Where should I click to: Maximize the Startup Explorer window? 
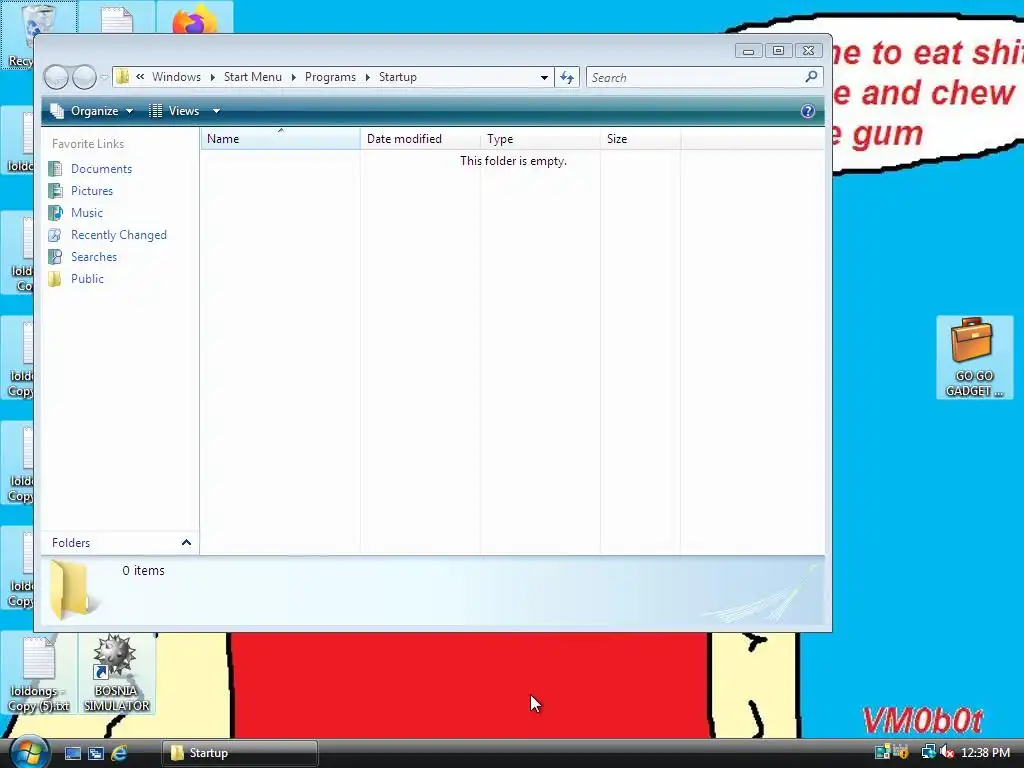pyautogui.click(x=778, y=51)
